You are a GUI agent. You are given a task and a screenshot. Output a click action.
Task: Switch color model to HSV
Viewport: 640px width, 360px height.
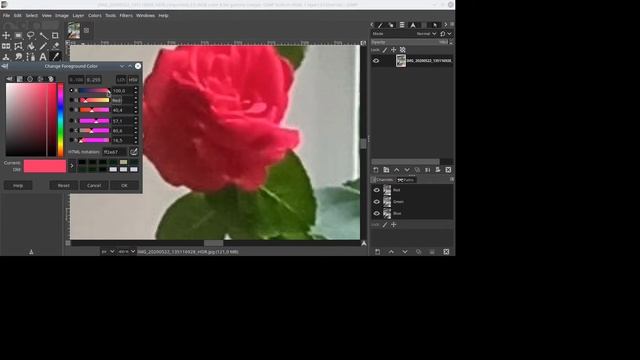point(133,80)
